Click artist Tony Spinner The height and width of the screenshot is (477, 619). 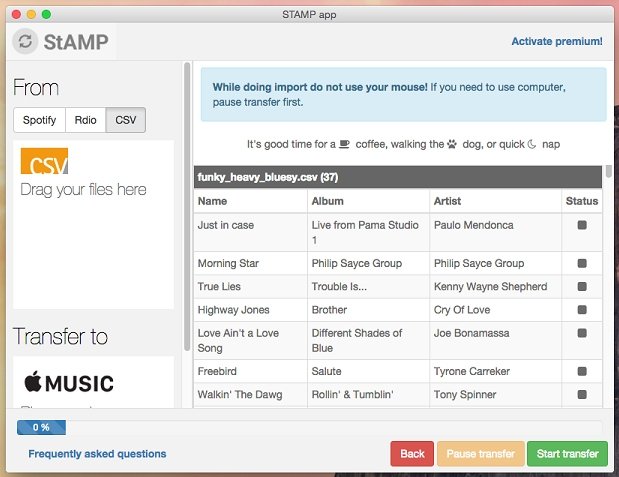[x=465, y=394]
